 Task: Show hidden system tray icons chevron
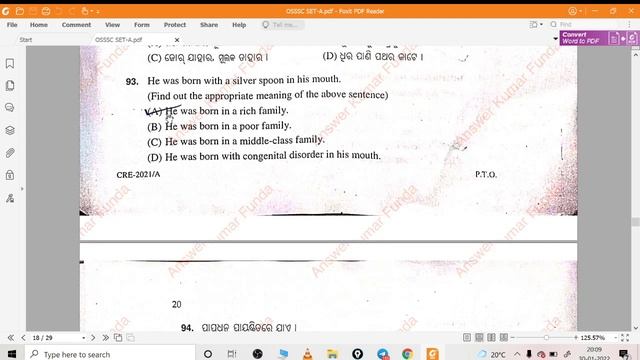[x=517, y=354]
